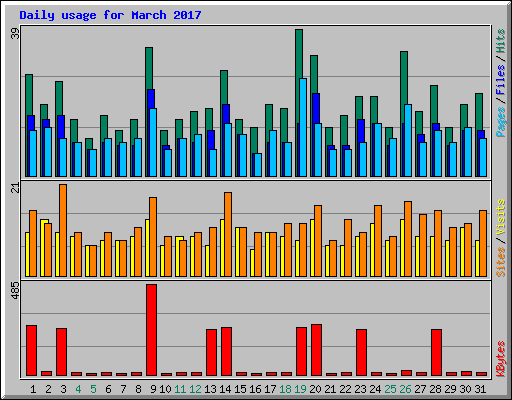Click day 10 on the x-axis
The image size is (512, 400).
[165, 389]
